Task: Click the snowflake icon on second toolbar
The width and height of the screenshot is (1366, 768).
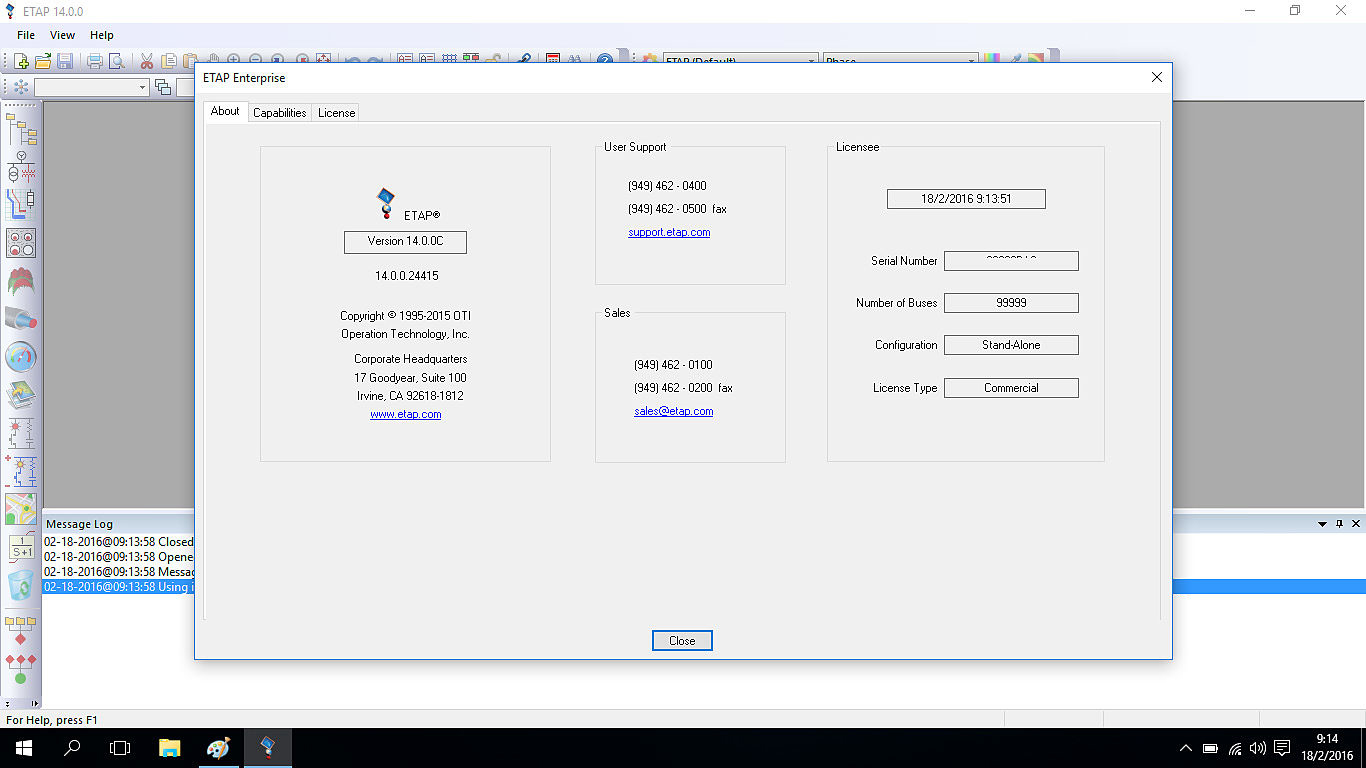Action: pyautogui.click(x=21, y=87)
